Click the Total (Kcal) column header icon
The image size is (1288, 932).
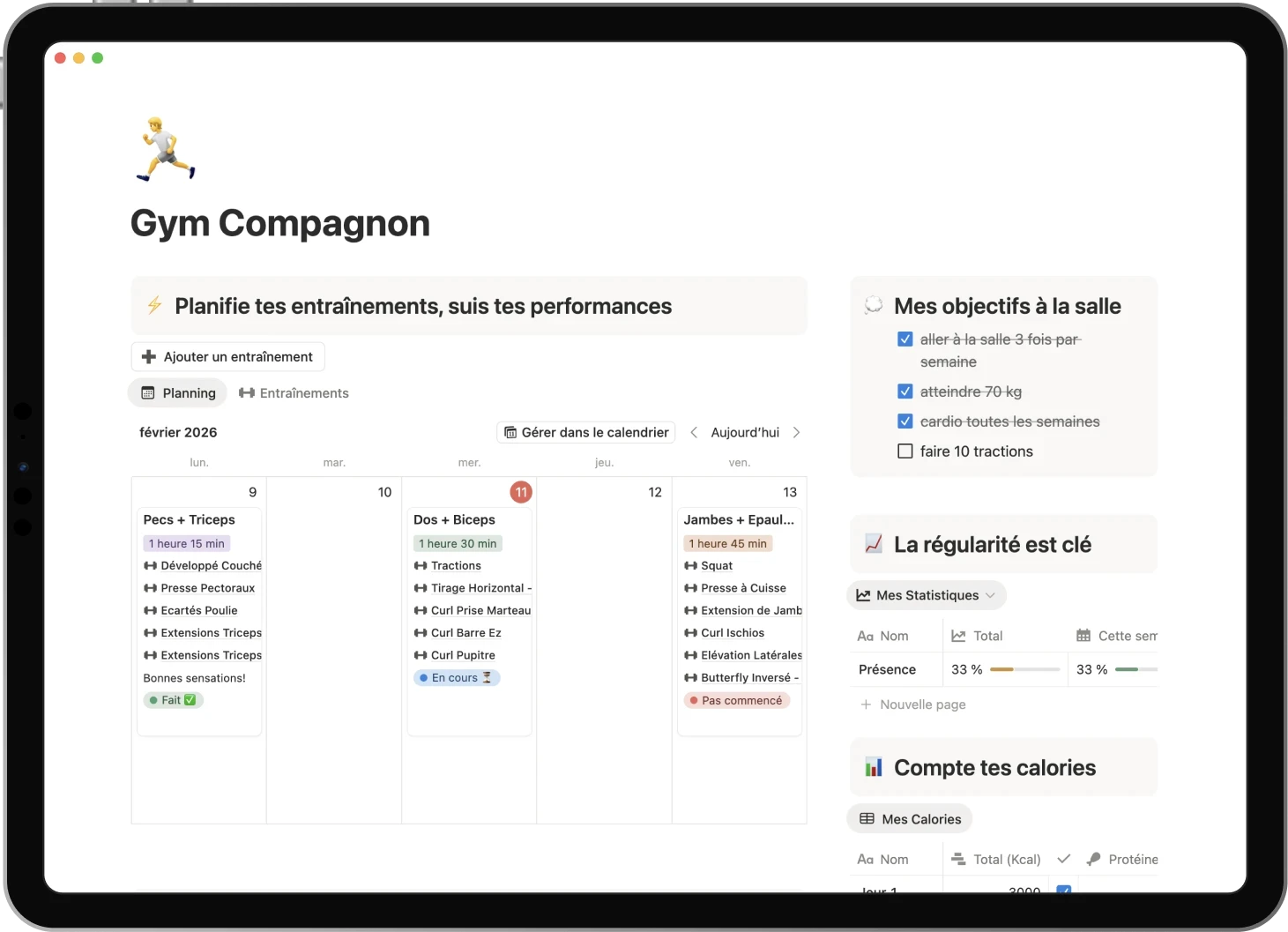pyautogui.click(x=958, y=859)
